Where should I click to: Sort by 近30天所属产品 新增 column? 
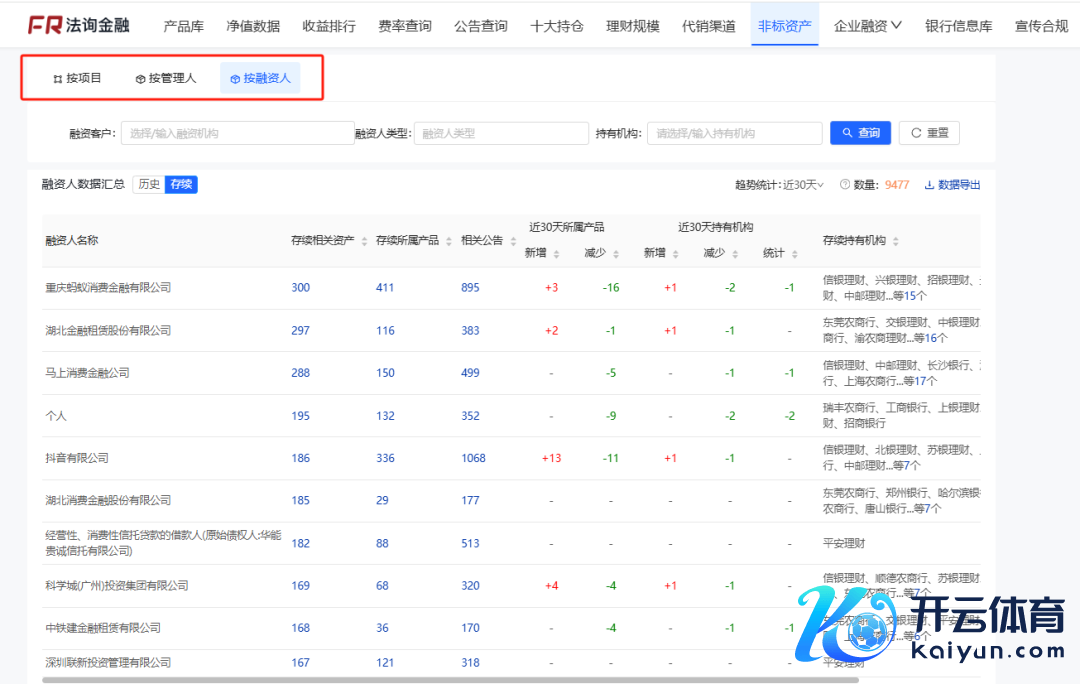(x=556, y=254)
